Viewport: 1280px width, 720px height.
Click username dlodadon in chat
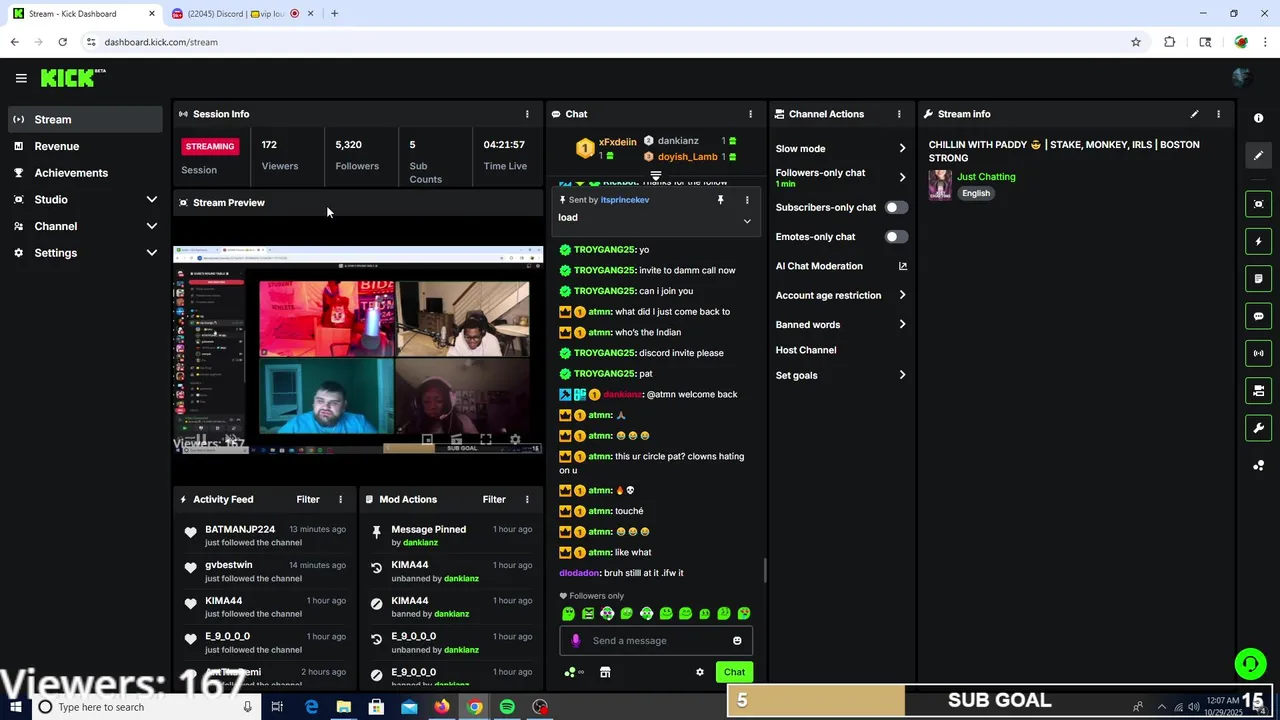pyautogui.click(x=579, y=573)
